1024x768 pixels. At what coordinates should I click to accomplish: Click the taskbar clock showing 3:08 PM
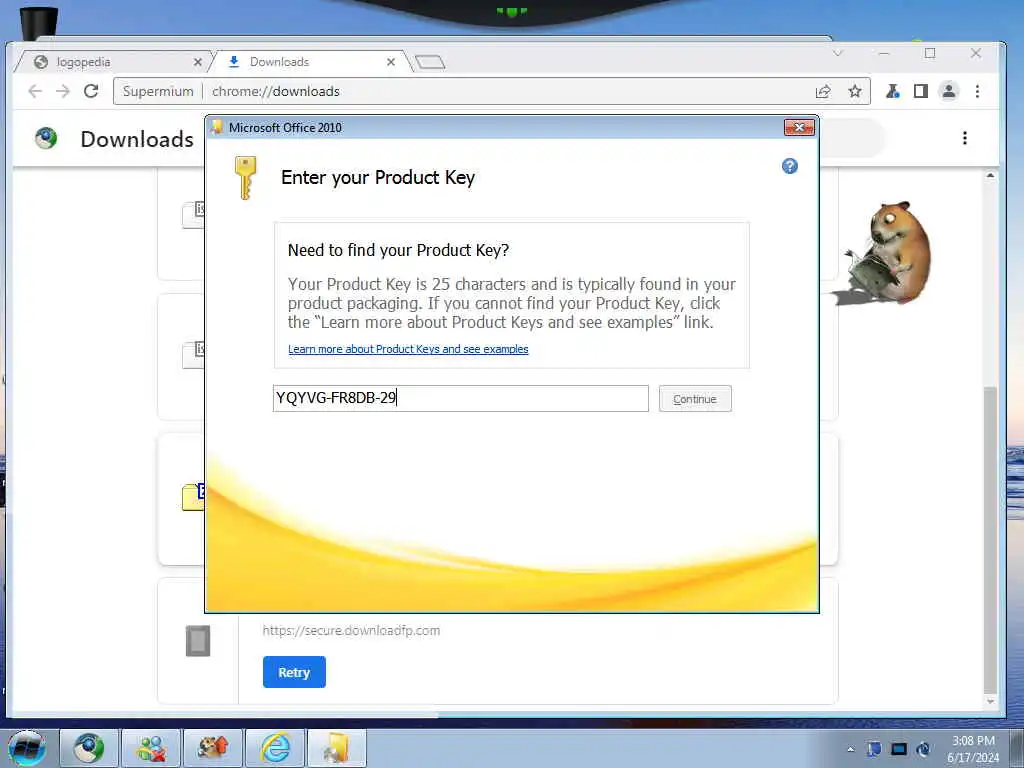coord(973,749)
